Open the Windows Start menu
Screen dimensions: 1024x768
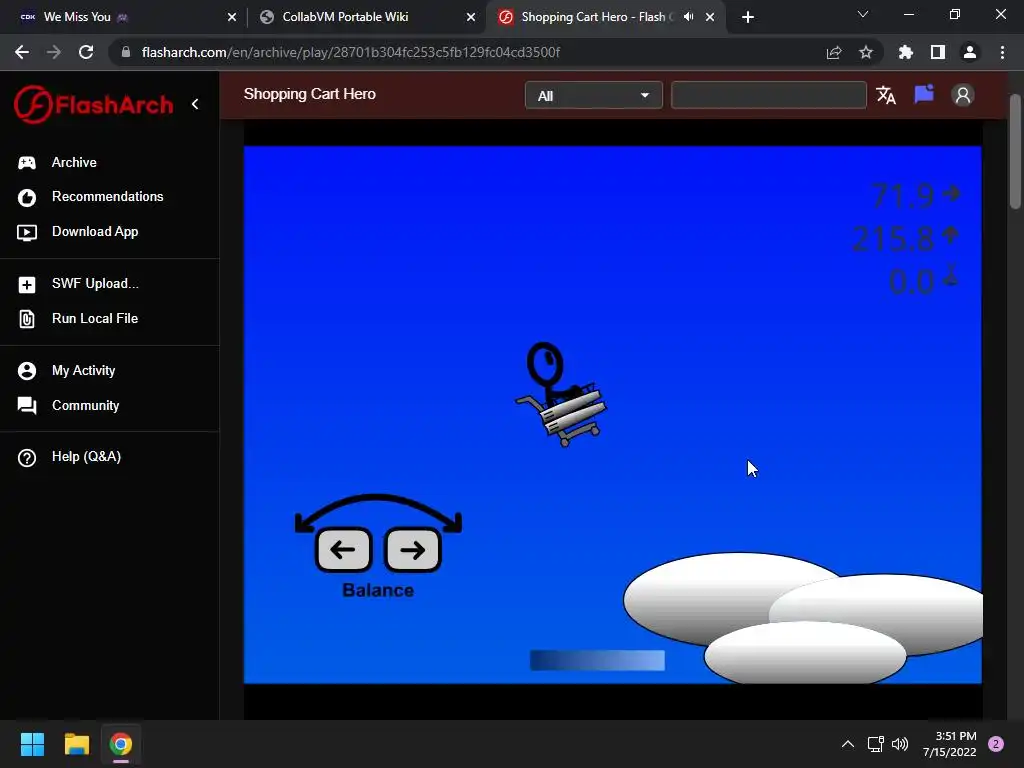click(32, 744)
